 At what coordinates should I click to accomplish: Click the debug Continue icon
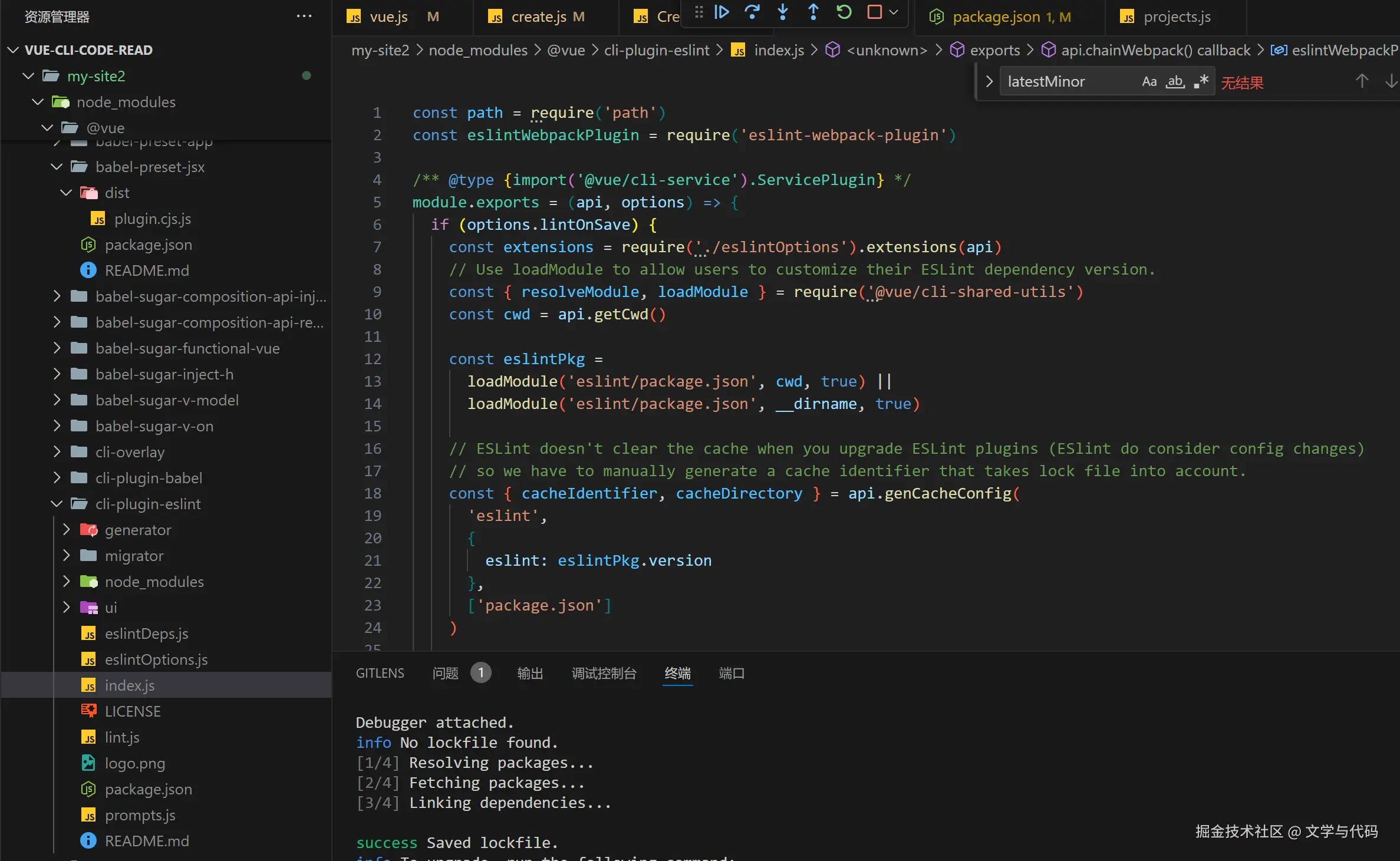click(x=722, y=12)
